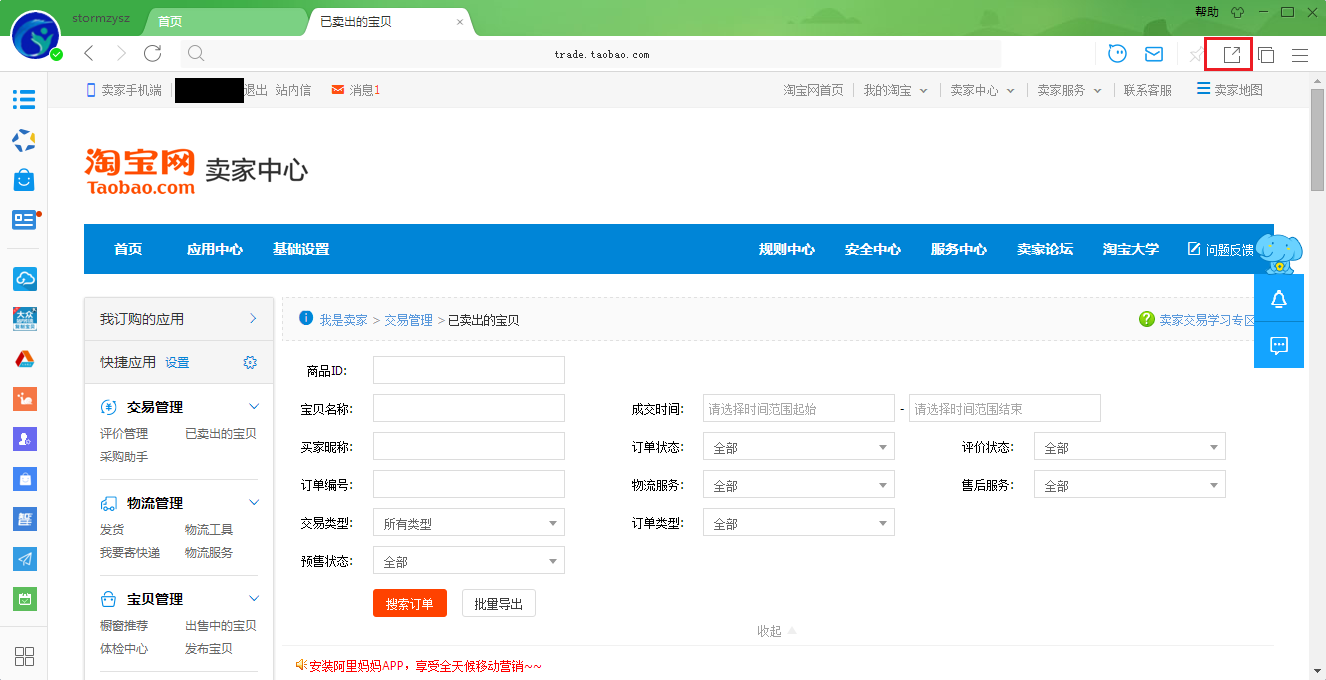
Task: Open the green calendar sidebar icon
Action: click(24, 599)
